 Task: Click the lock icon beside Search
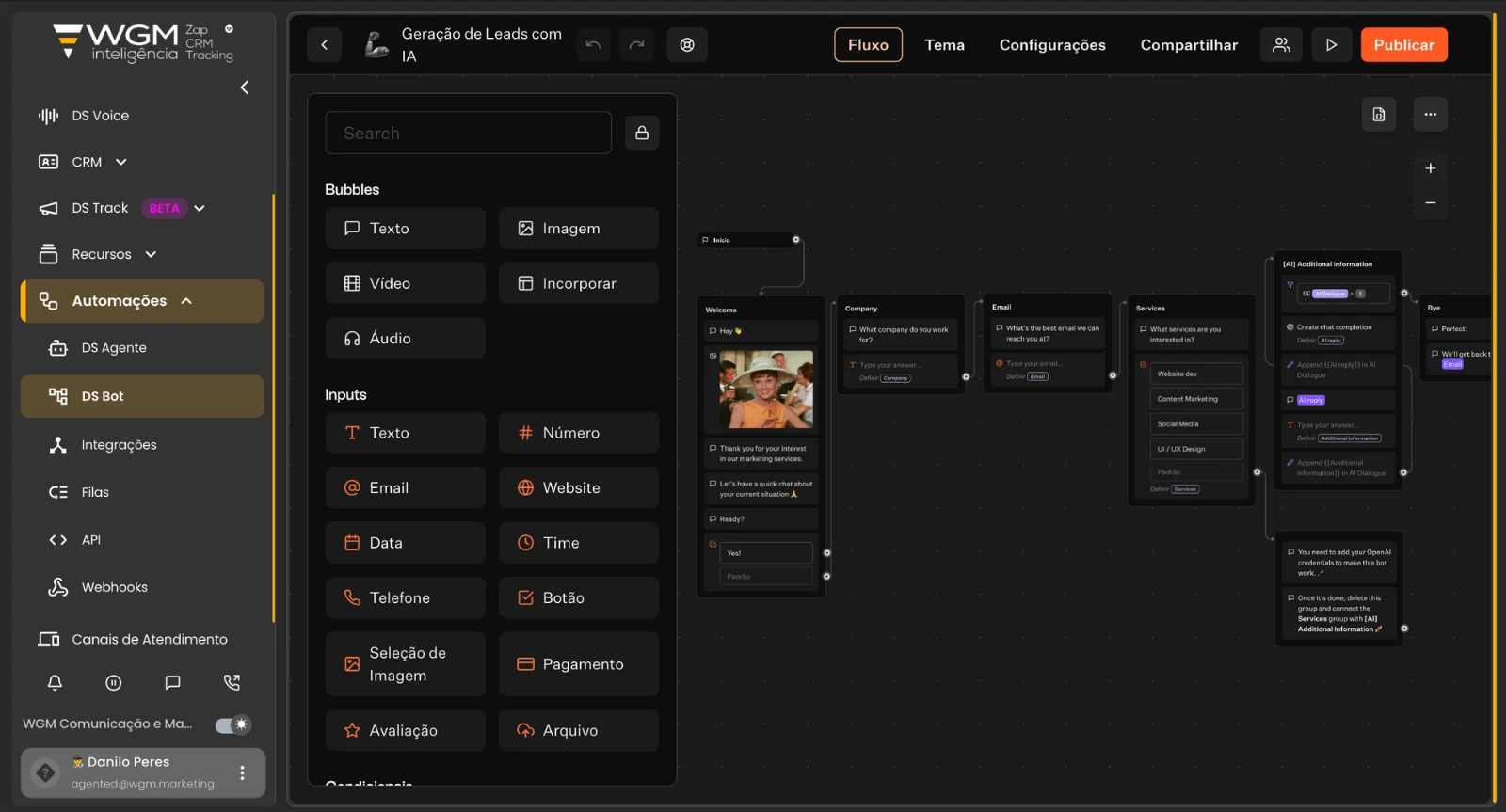click(642, 133)
